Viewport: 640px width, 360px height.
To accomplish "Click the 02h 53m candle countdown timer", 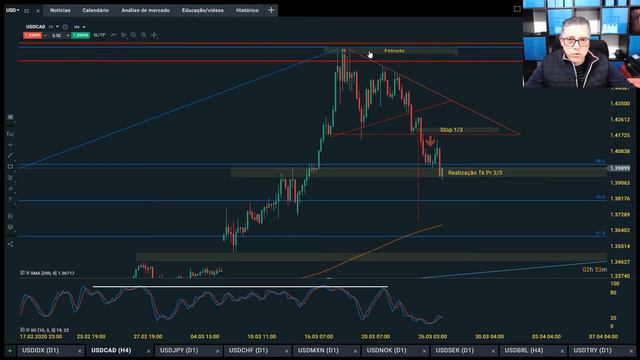I will coord(594,270).
